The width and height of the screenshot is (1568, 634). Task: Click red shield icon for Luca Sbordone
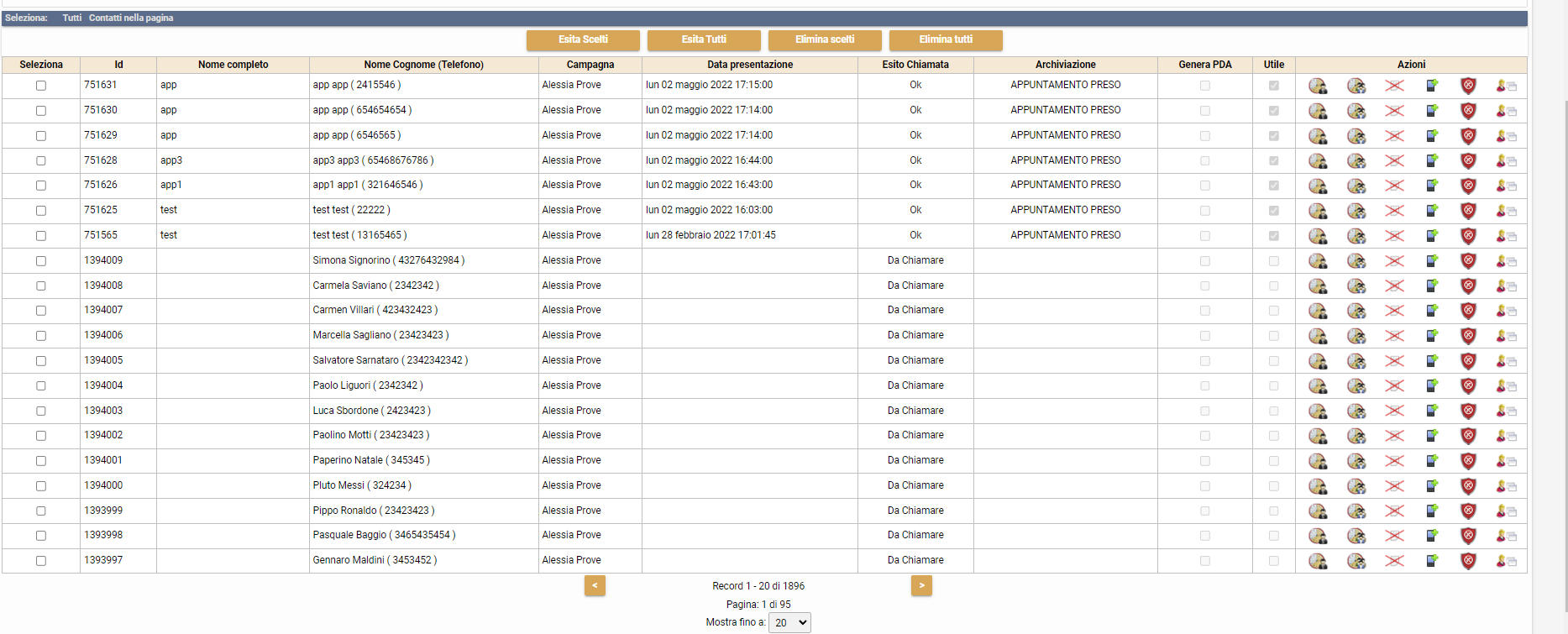[1468, 411]
